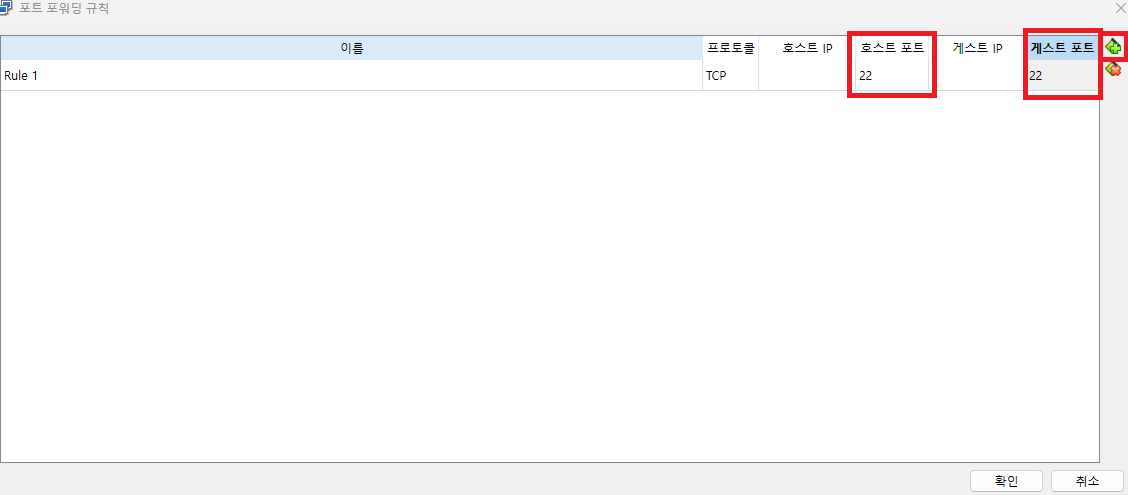Select the guest port 22 cell
This screenshot has height=495, width=1128.
[1063, 75]
